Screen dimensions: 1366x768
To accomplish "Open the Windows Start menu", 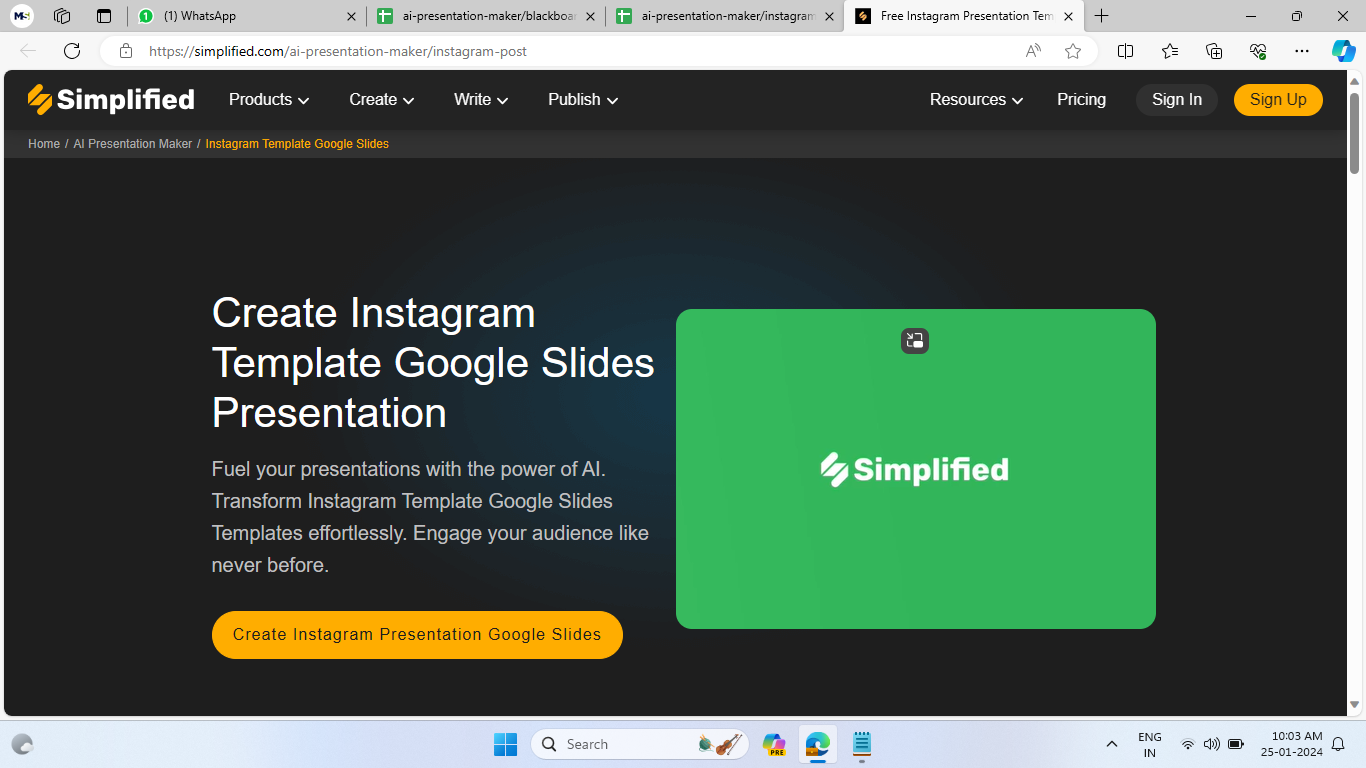I will pyautogui.click(x=505, y=744).
